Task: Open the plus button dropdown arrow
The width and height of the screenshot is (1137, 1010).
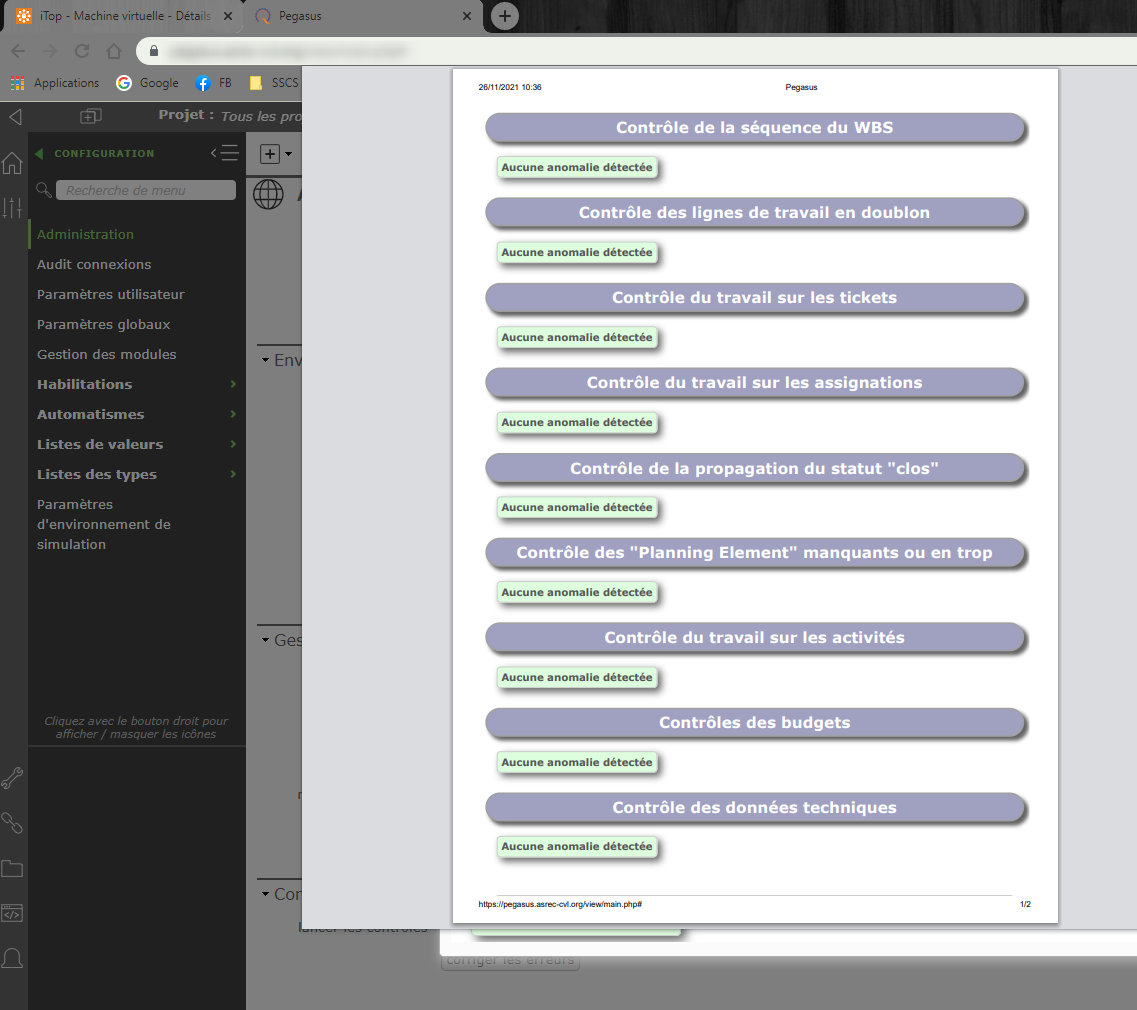Action: click(x=289, y=154)
